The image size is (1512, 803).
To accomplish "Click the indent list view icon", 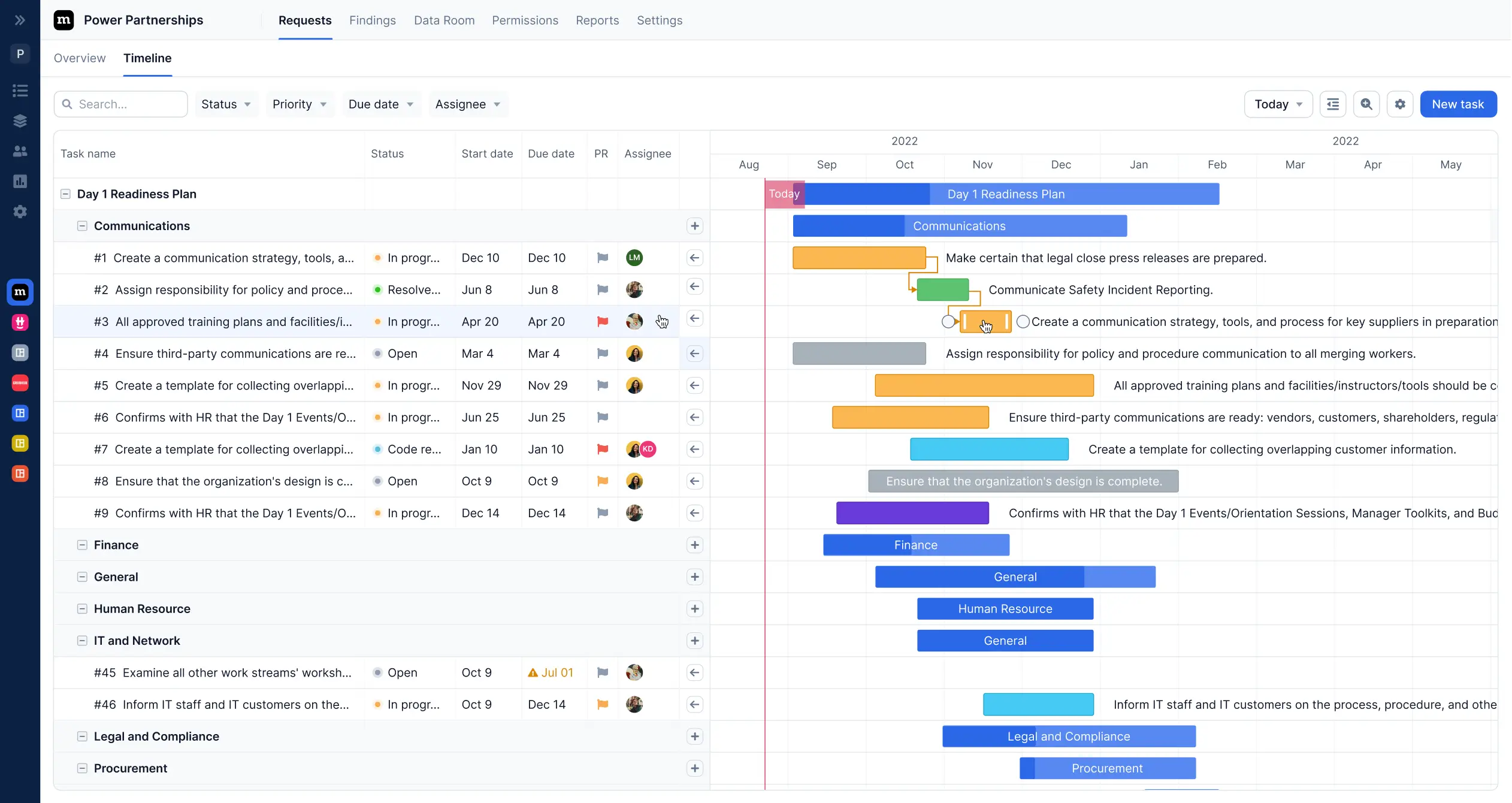I will pyautogui.click(x=1333, y=104).
